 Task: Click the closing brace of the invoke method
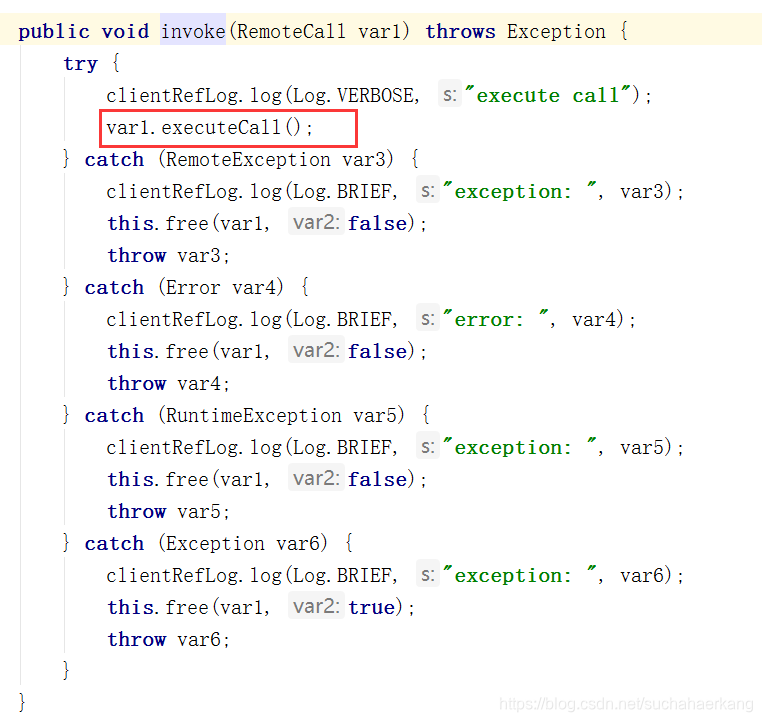coord(22,703)
